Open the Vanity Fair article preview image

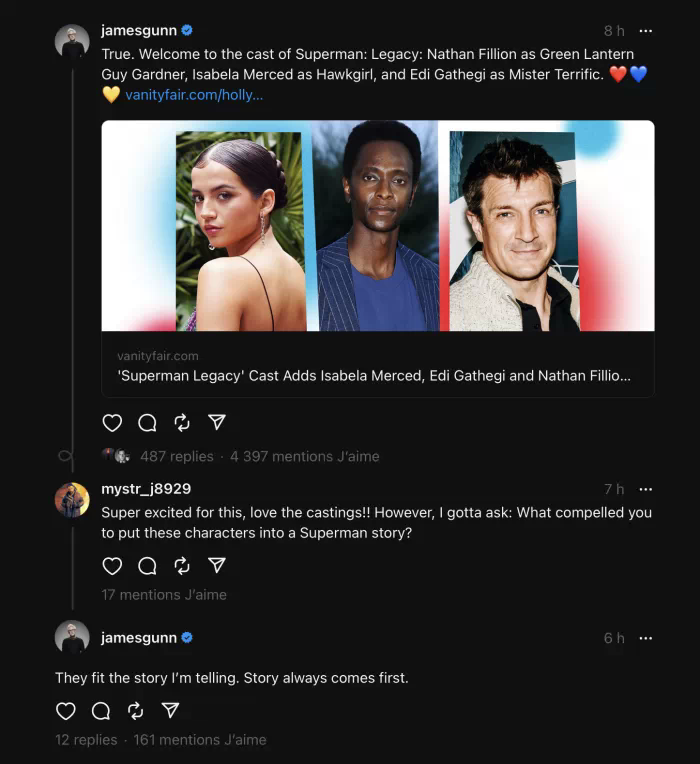pos(377,226)
